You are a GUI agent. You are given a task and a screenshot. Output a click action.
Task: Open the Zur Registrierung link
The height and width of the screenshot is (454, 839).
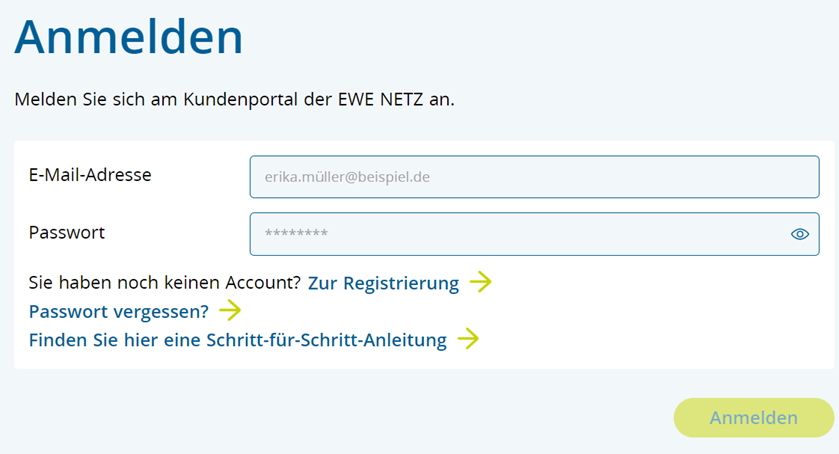pyautogui.click(x=383, y=283)
